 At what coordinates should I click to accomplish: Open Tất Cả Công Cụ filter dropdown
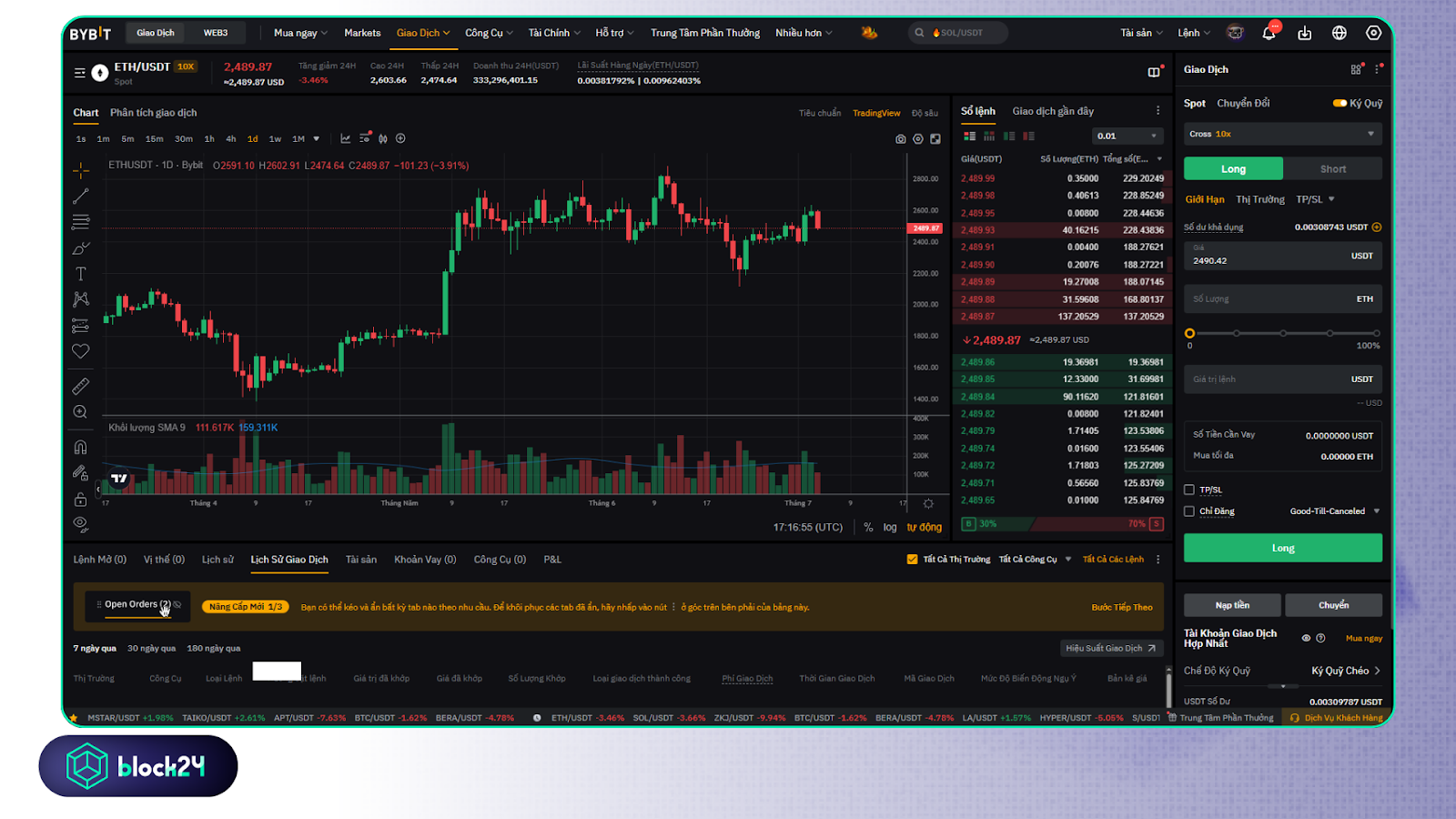pos(1035,560)
